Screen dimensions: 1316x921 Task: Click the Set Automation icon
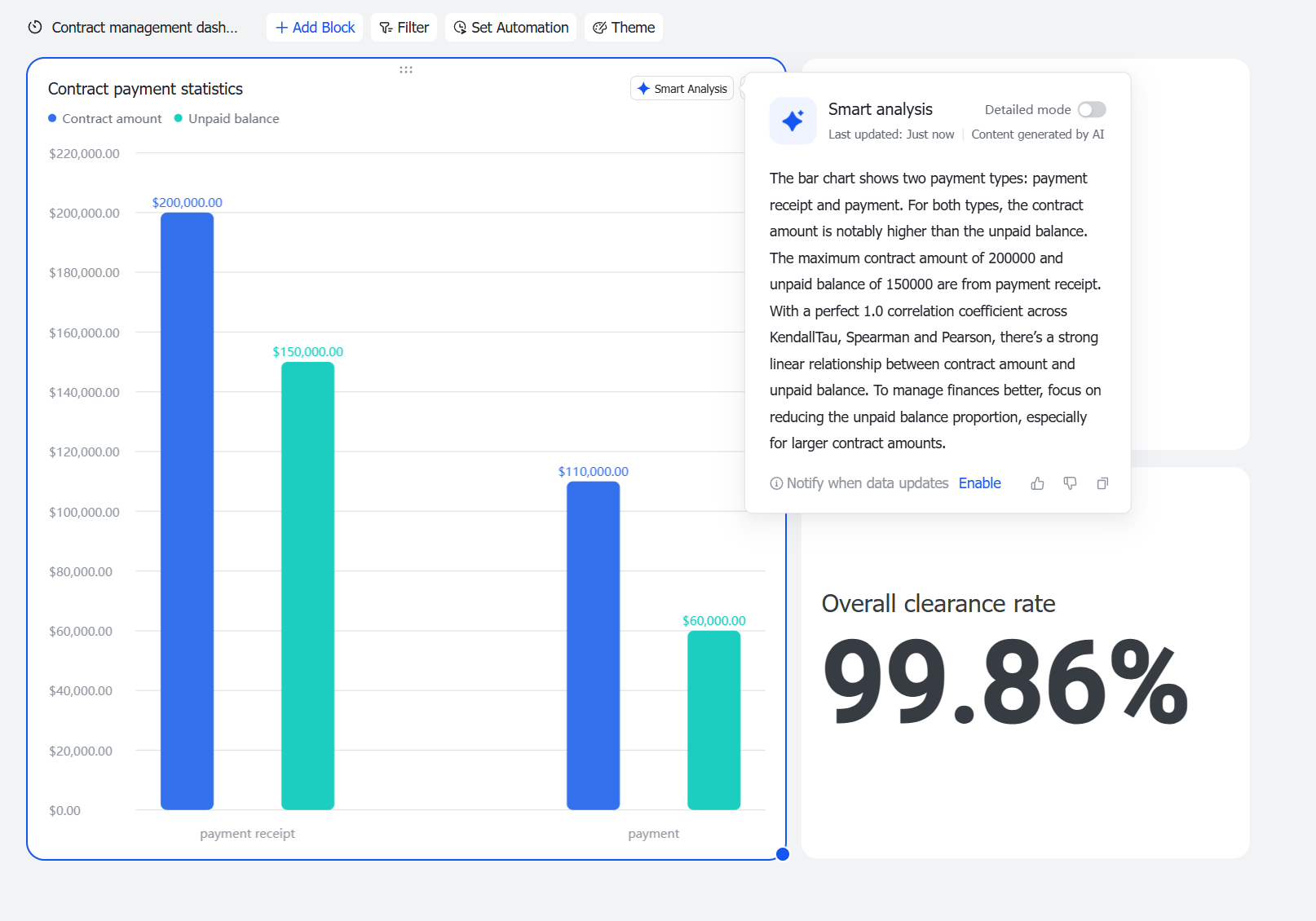click(460, 28)
